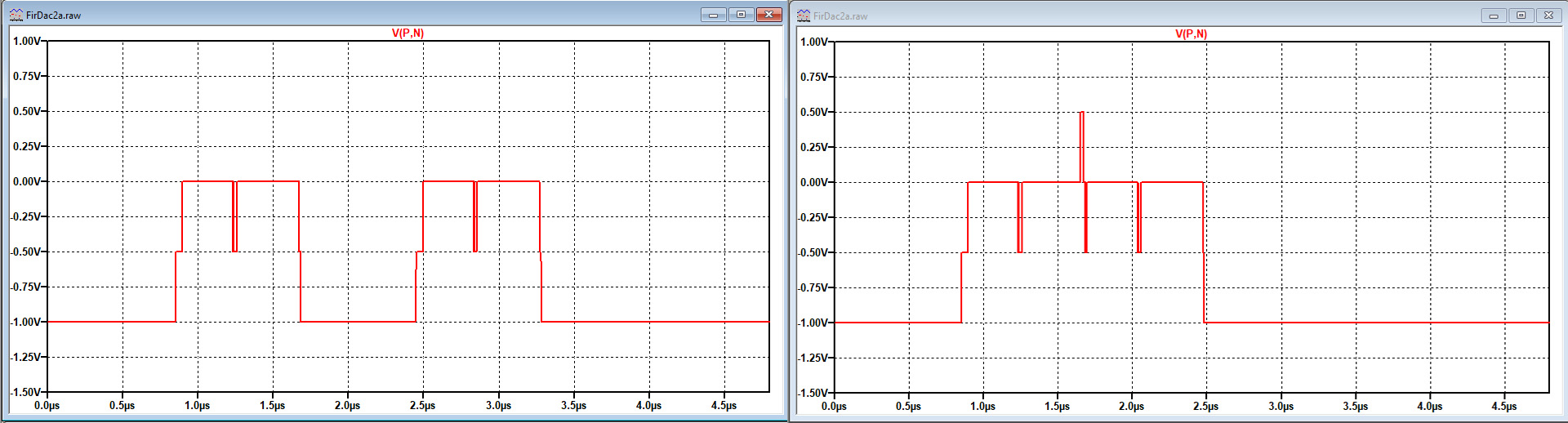
Task: Click the 0.50V axis label in right plot
Action: click(814, 112)
